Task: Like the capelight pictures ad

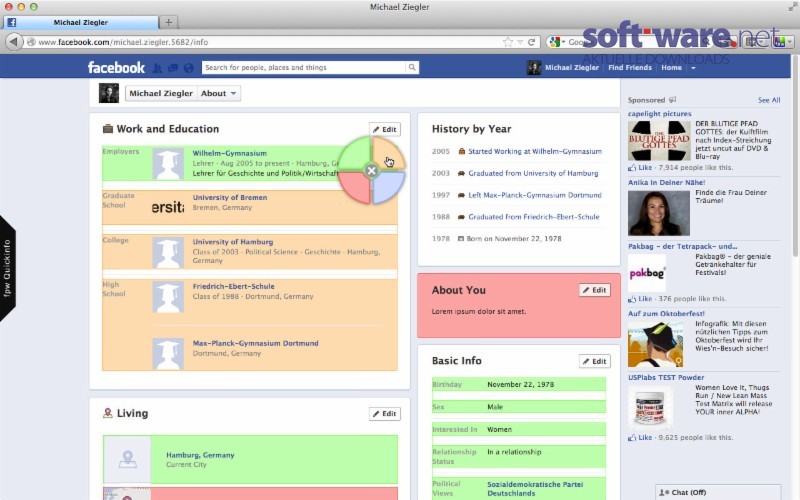Action: point(645,167)
